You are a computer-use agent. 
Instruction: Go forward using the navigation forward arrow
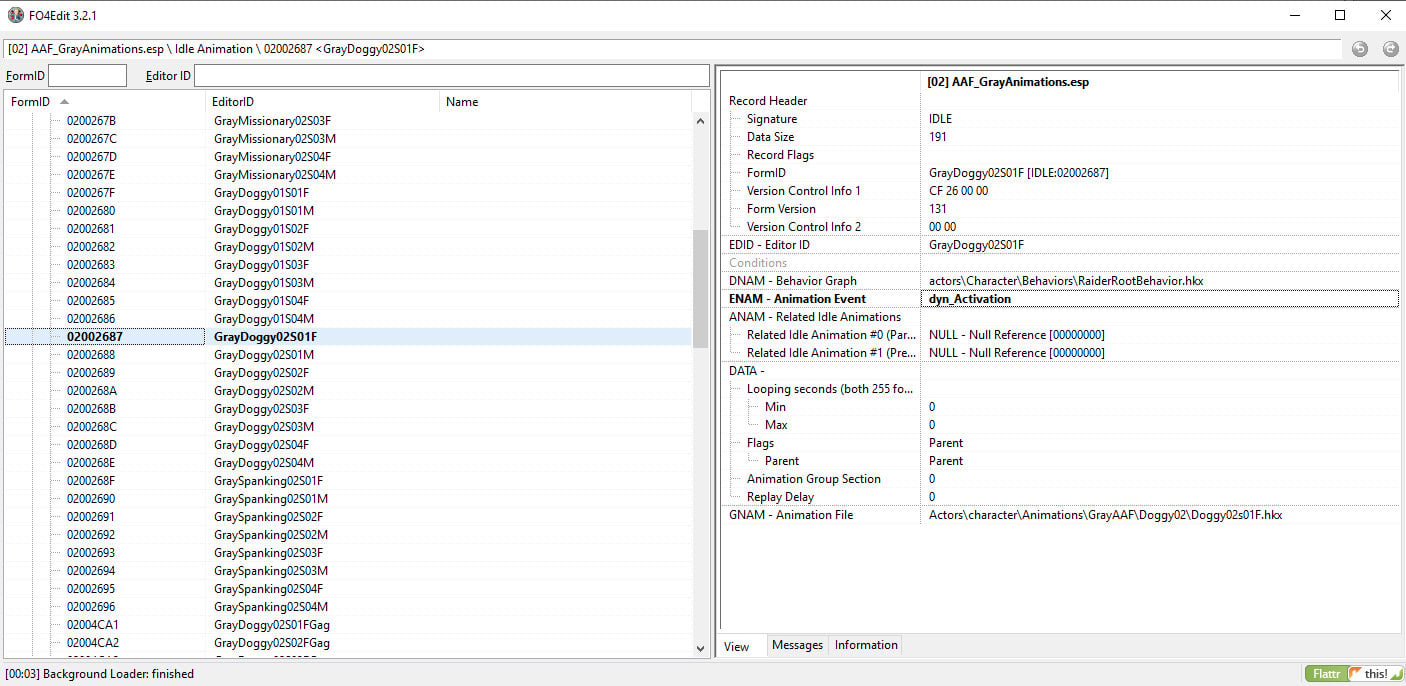click(1390, 49)
